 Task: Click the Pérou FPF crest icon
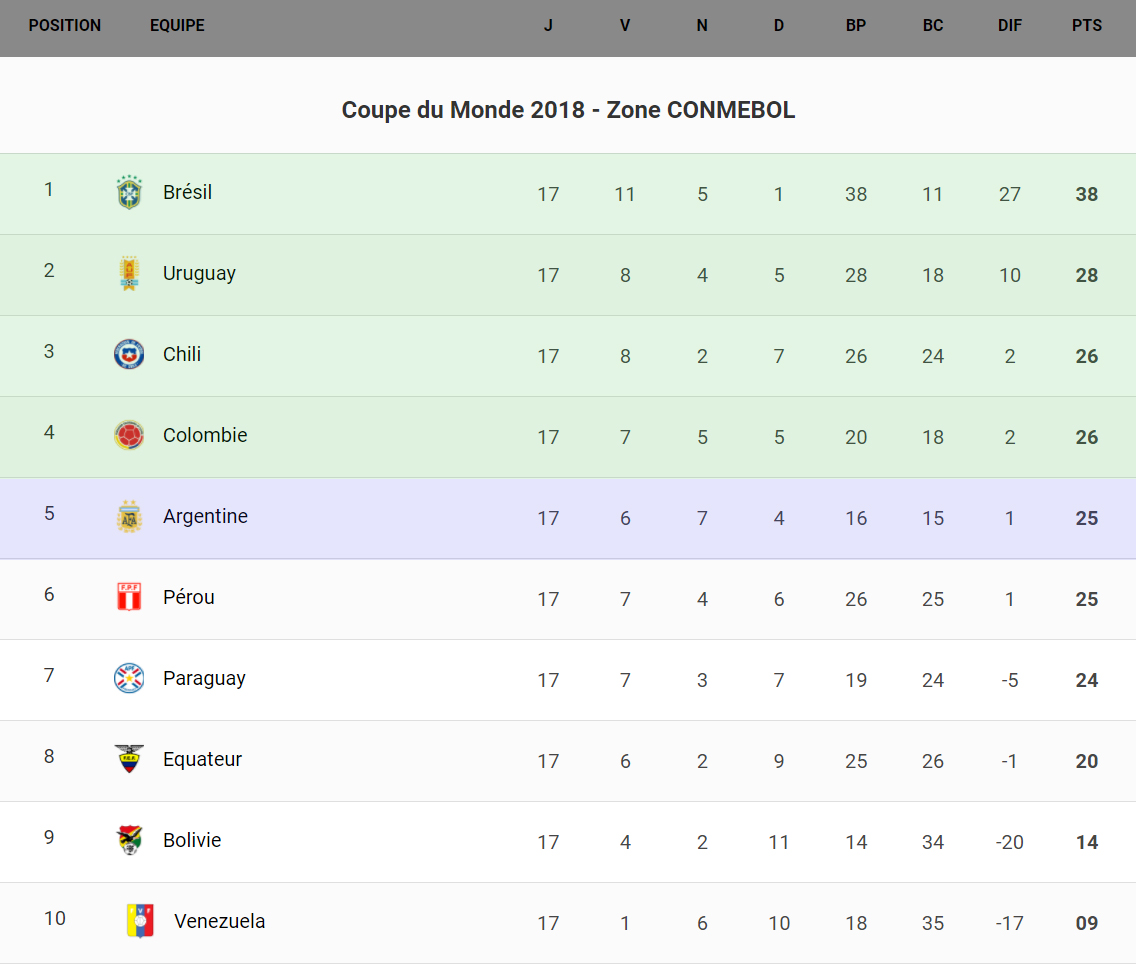click(129, 597)
